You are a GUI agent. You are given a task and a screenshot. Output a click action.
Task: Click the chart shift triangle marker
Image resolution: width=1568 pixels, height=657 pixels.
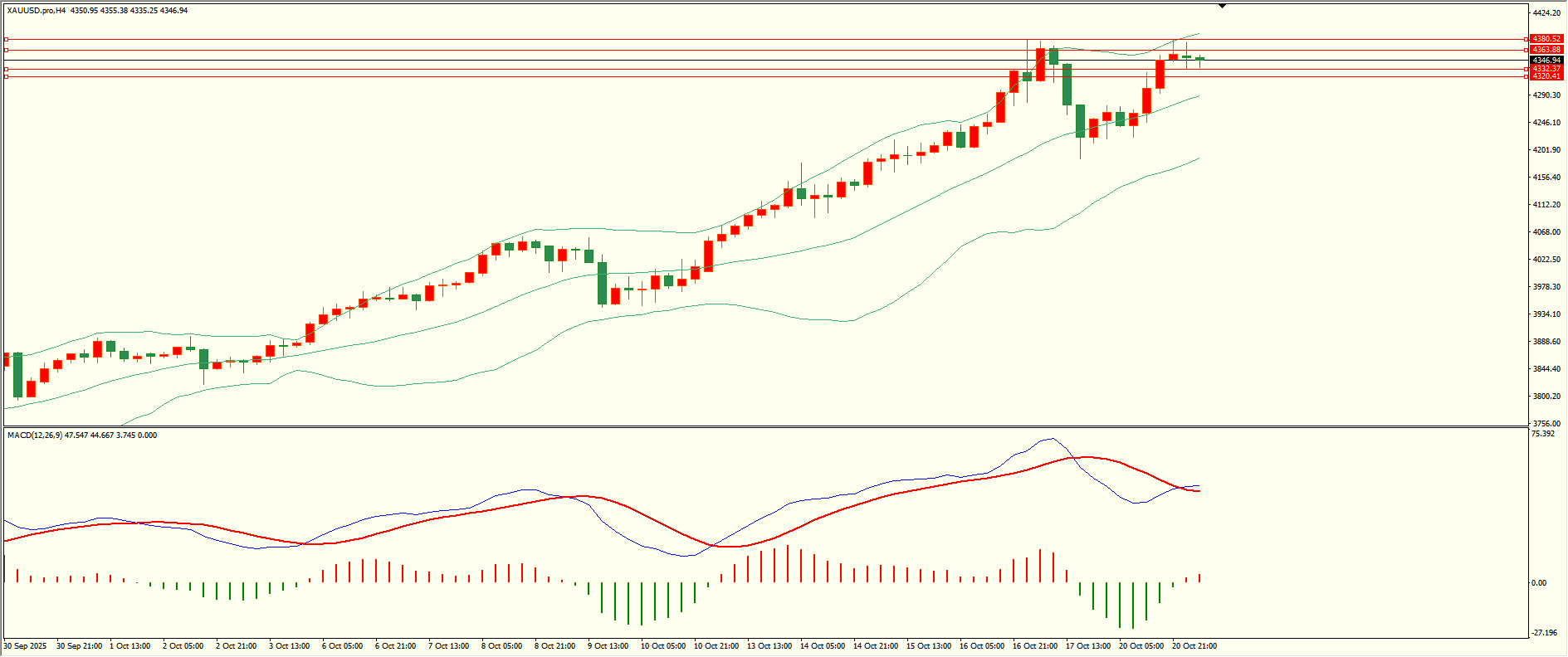pos(1222,6)
